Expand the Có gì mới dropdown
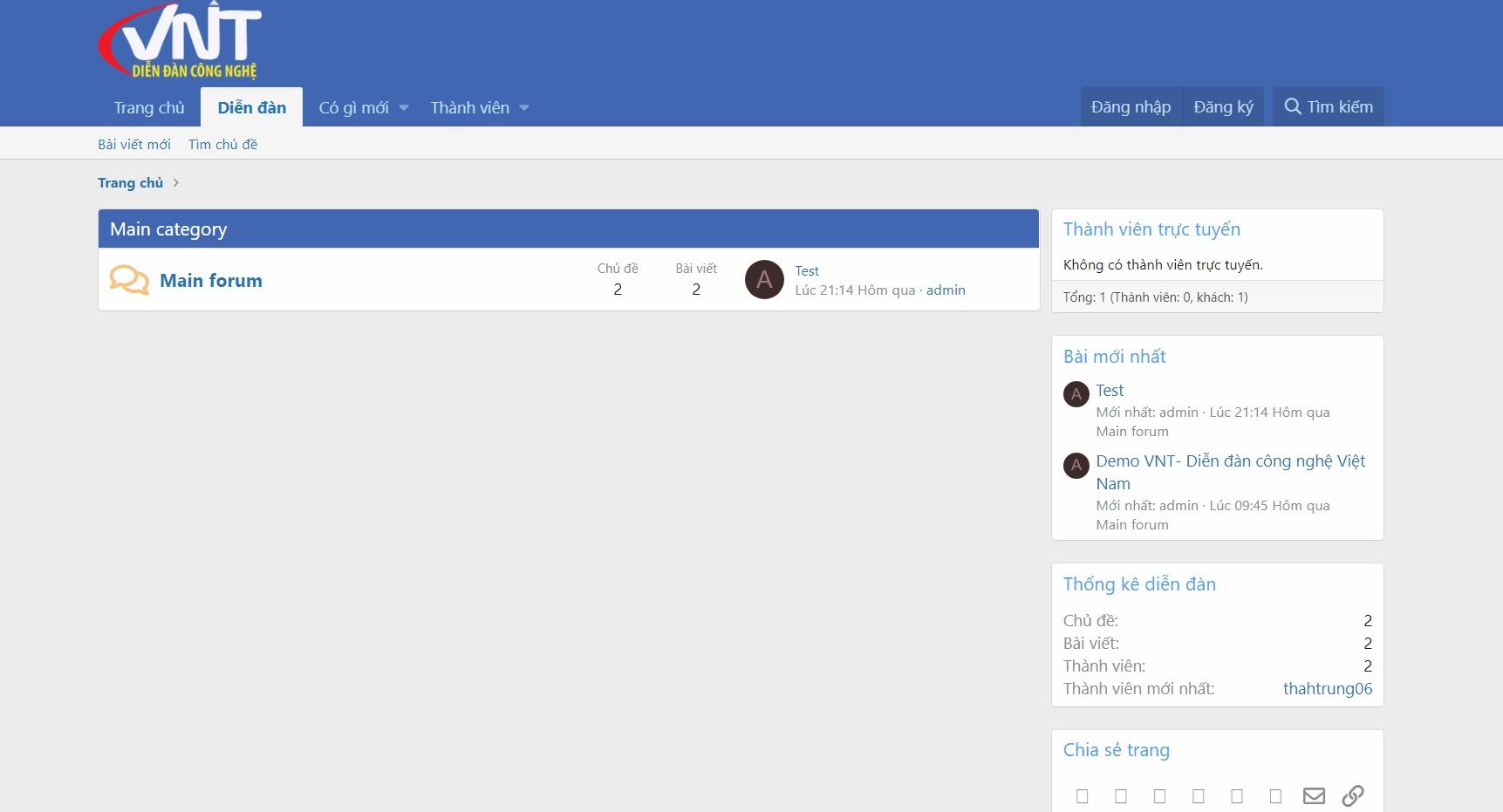The height and width of the screenshot is (812, 1503). coord(361,106)
